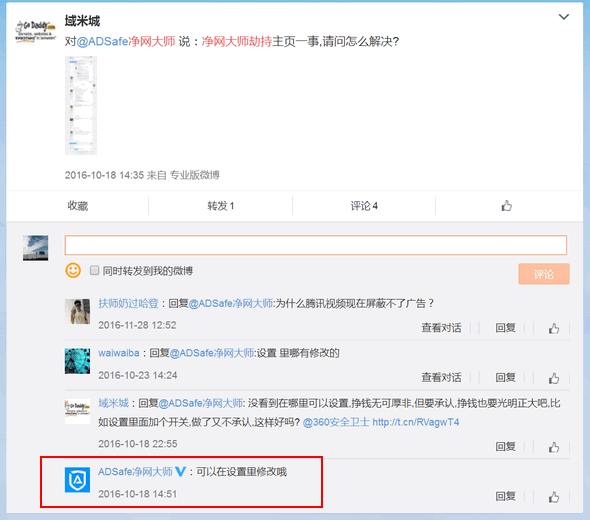Like 域米城's 22:55 comment
Viewport: 590px width, 520px height.
[x=554, y=447]
